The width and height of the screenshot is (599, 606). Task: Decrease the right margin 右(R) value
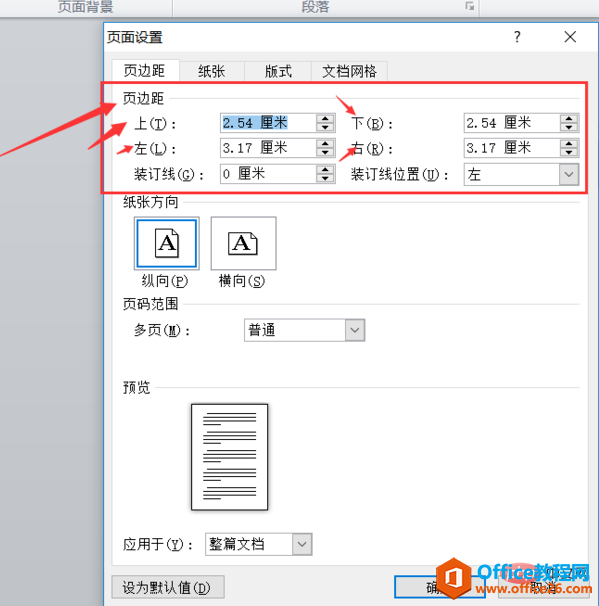point(569,153)
